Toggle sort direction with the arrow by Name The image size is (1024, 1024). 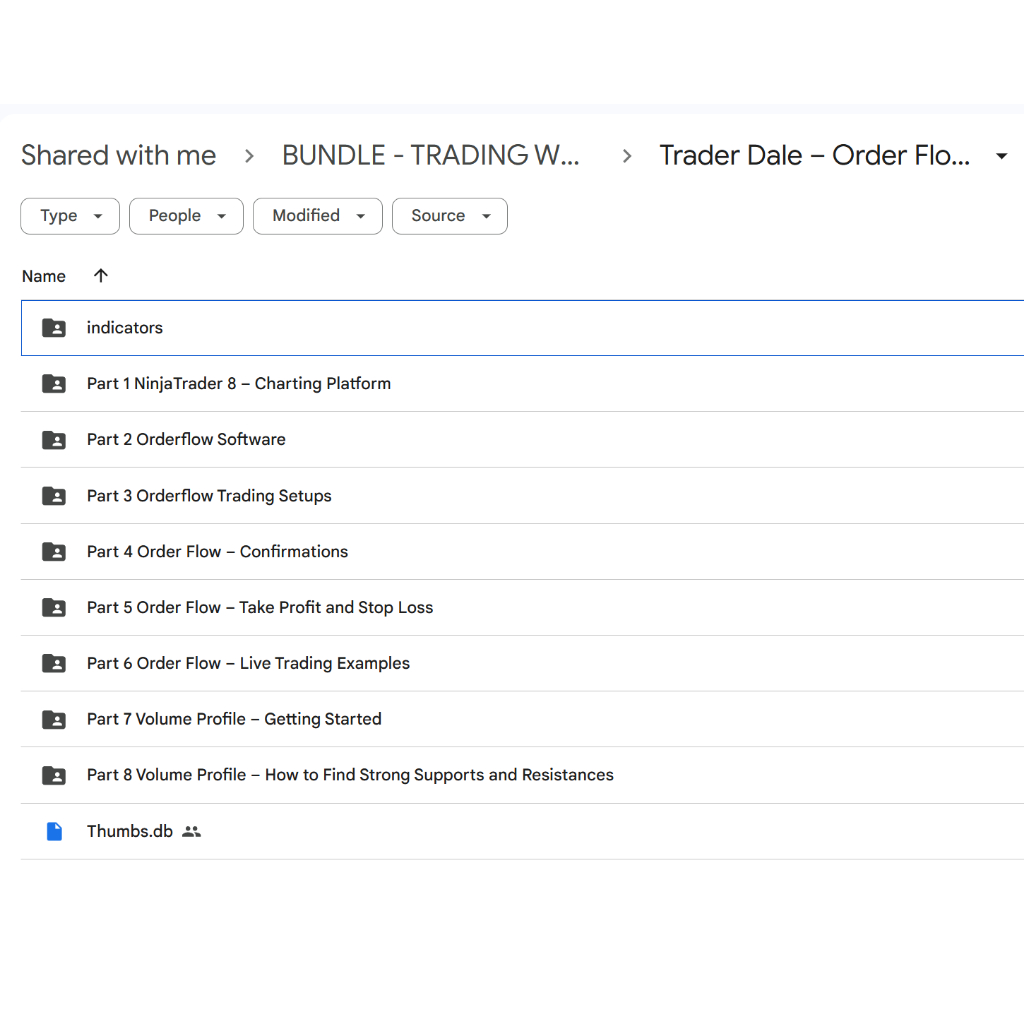click(x=101, y=276)
